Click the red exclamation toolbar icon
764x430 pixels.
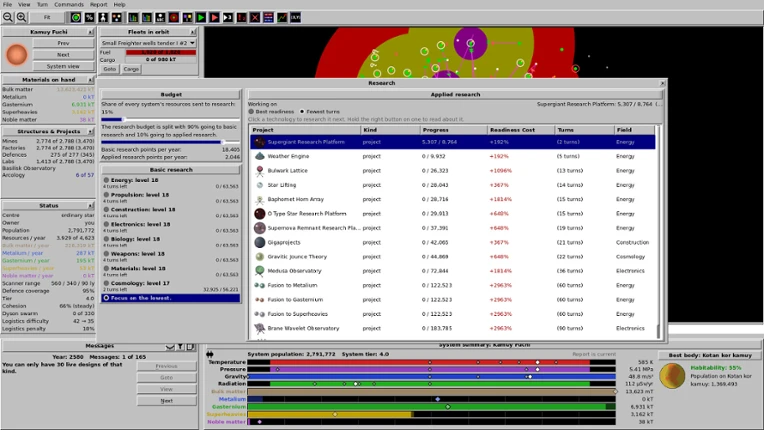242,18
